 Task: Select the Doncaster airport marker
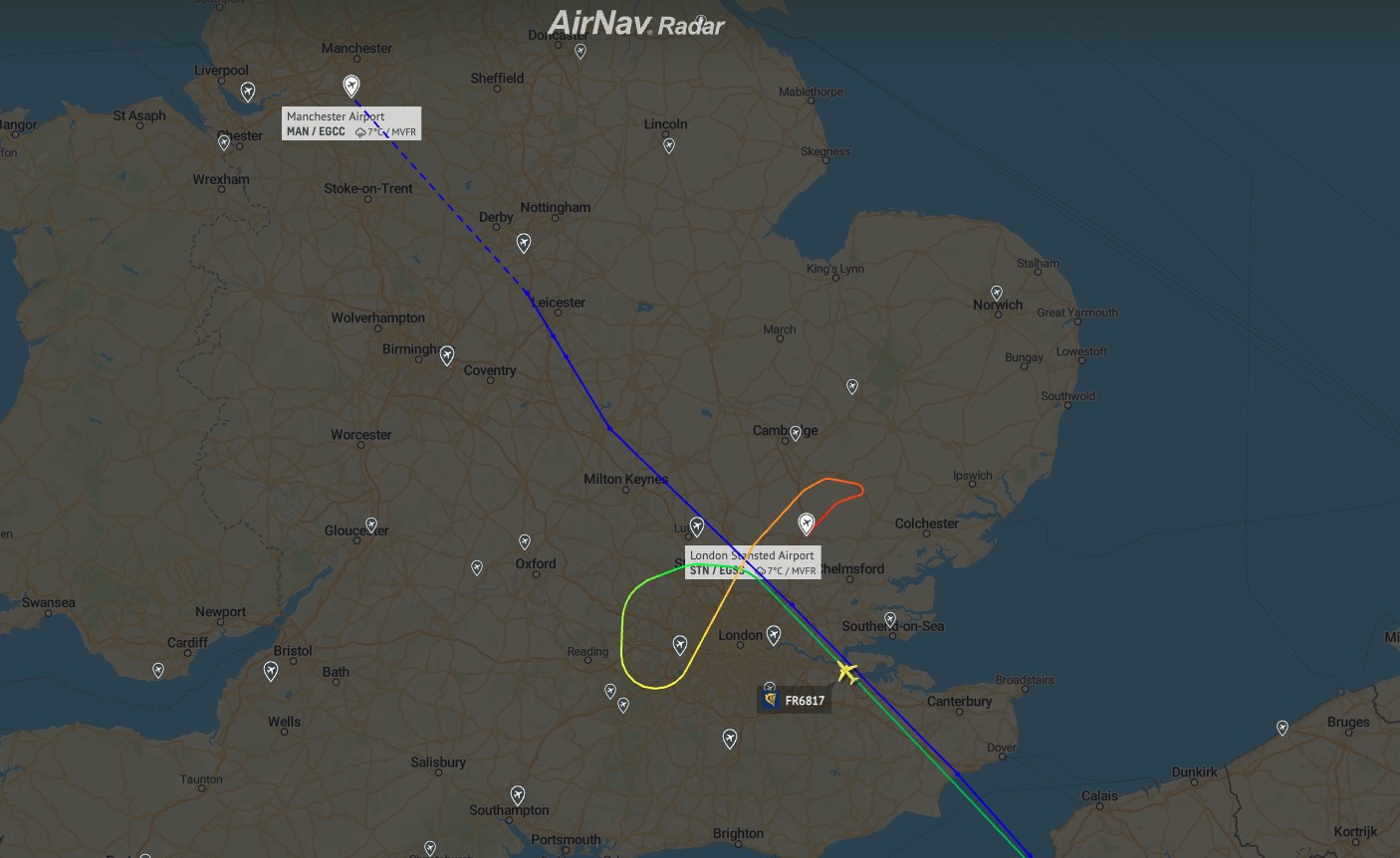click(x=581, y=52)
